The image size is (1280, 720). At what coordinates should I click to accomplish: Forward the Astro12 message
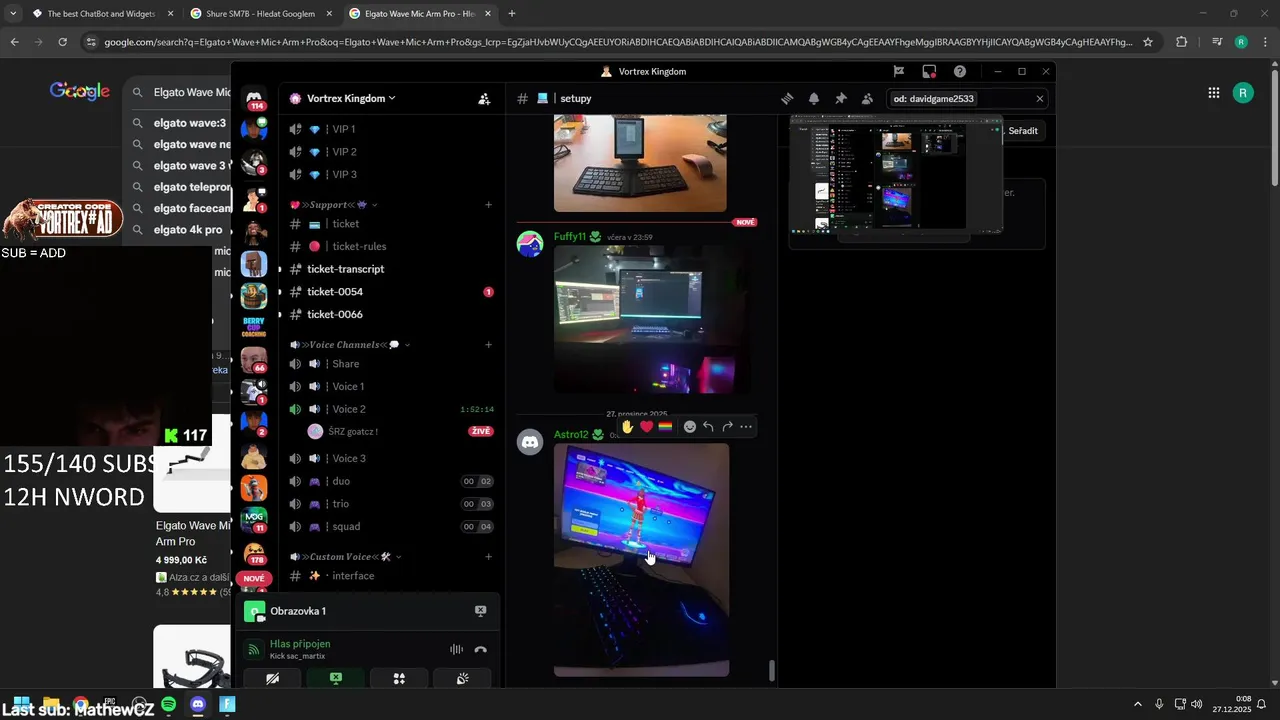click(x=727, y=427)
